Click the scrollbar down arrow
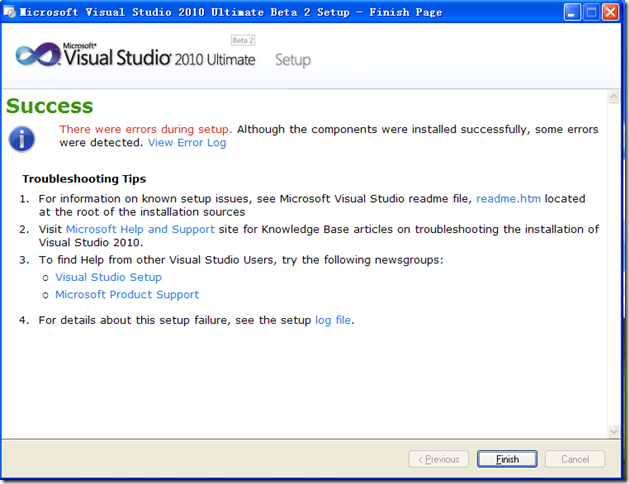629x484 pixels. point(613,431)
